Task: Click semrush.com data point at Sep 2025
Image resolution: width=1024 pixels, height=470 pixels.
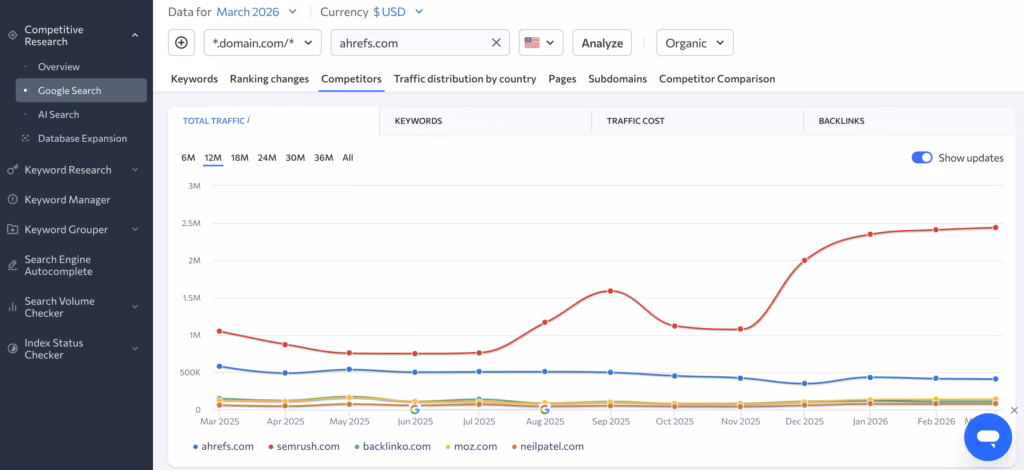Action: tap(610, 290)
